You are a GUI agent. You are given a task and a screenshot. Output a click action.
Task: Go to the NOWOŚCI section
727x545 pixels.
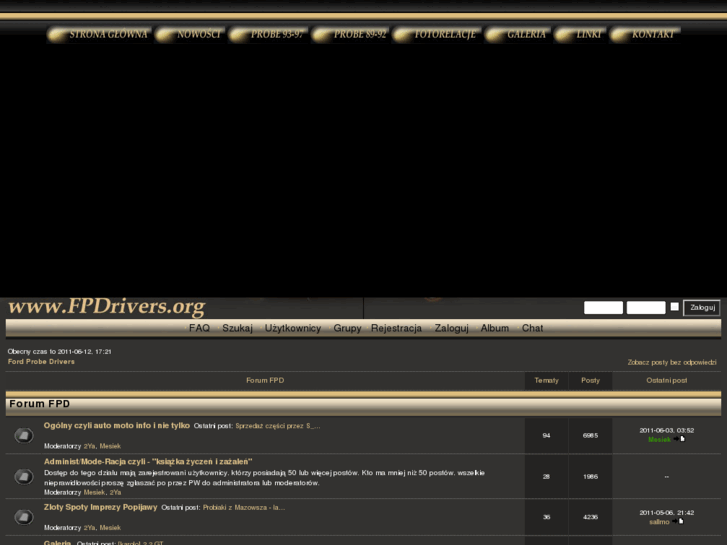[190, 34]
